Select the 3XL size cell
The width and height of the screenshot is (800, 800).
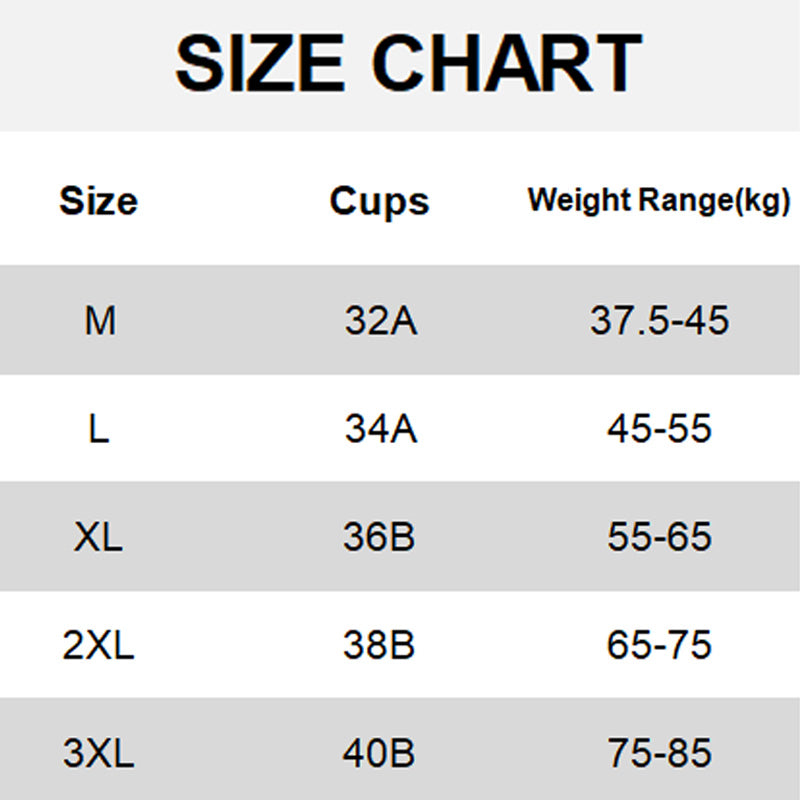[98, 753]
